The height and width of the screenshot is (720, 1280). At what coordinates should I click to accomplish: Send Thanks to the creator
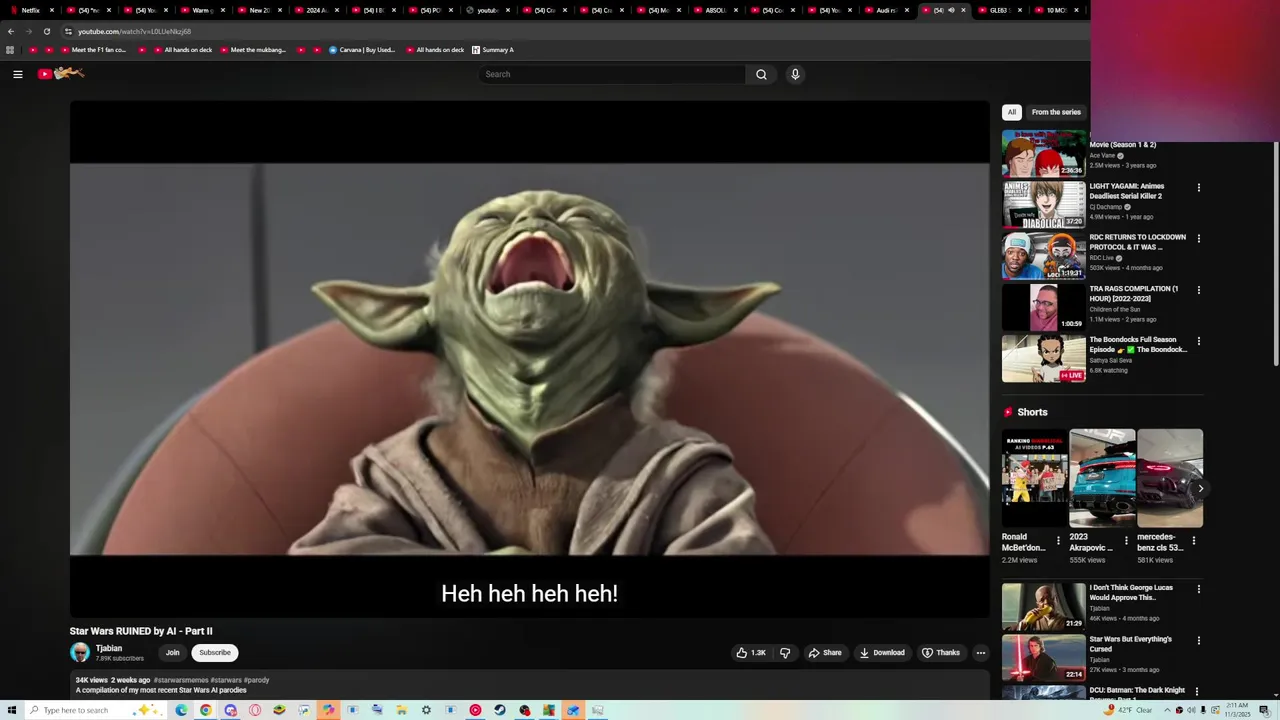point(941,653)
